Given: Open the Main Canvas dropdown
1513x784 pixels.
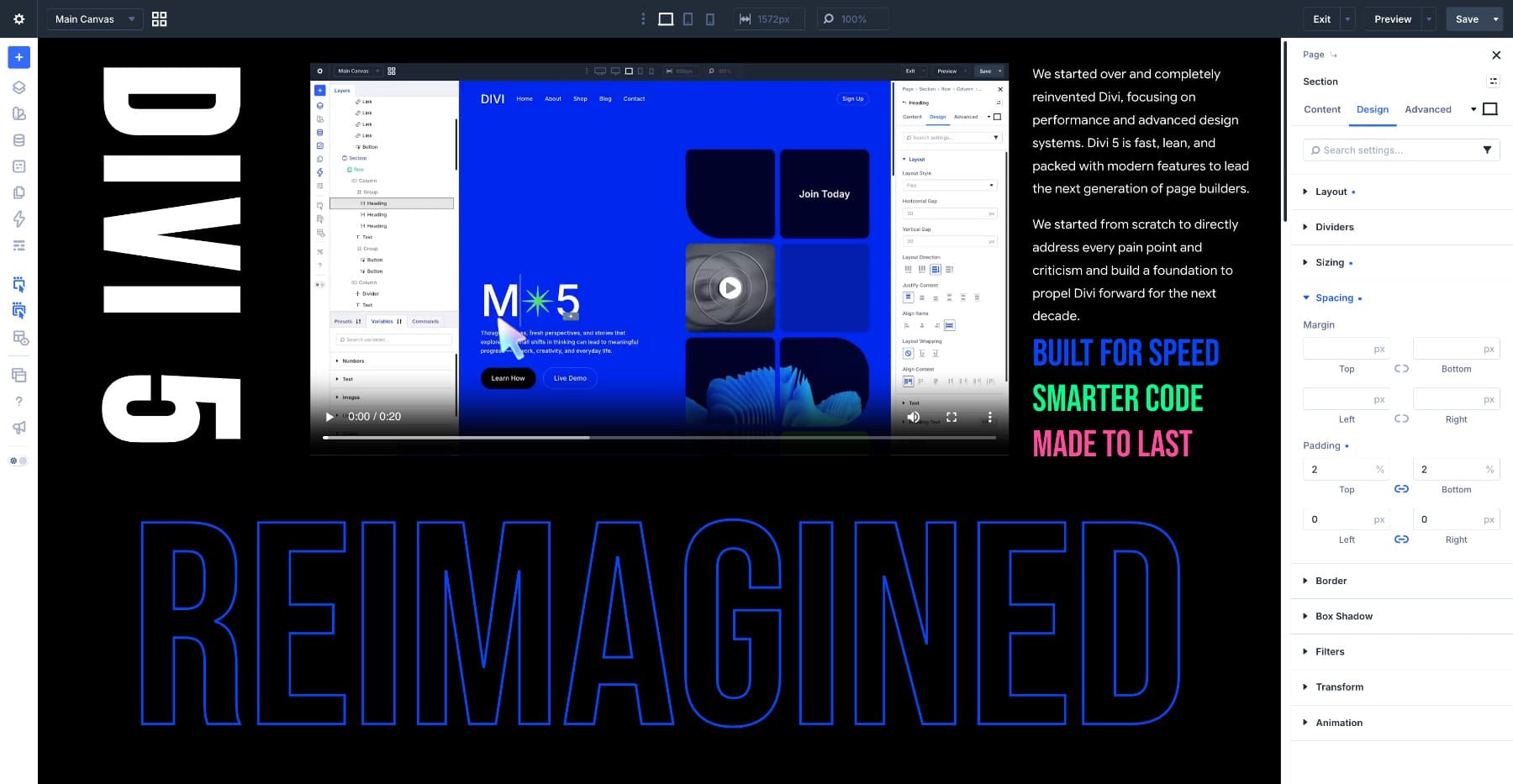Looking at the screenshot, I should (94, 18).
